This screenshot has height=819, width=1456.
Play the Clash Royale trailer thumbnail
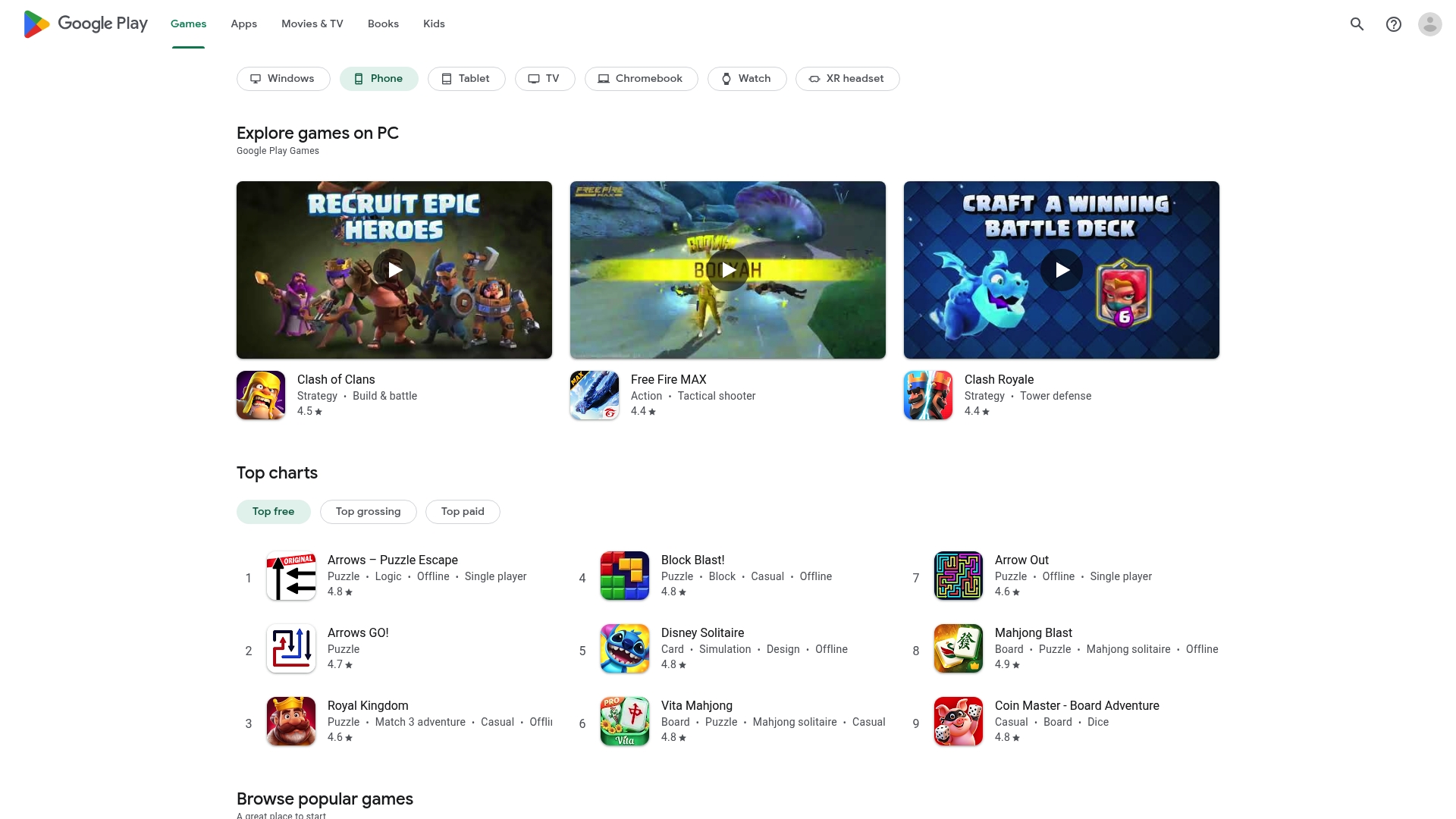[1062, 270]
